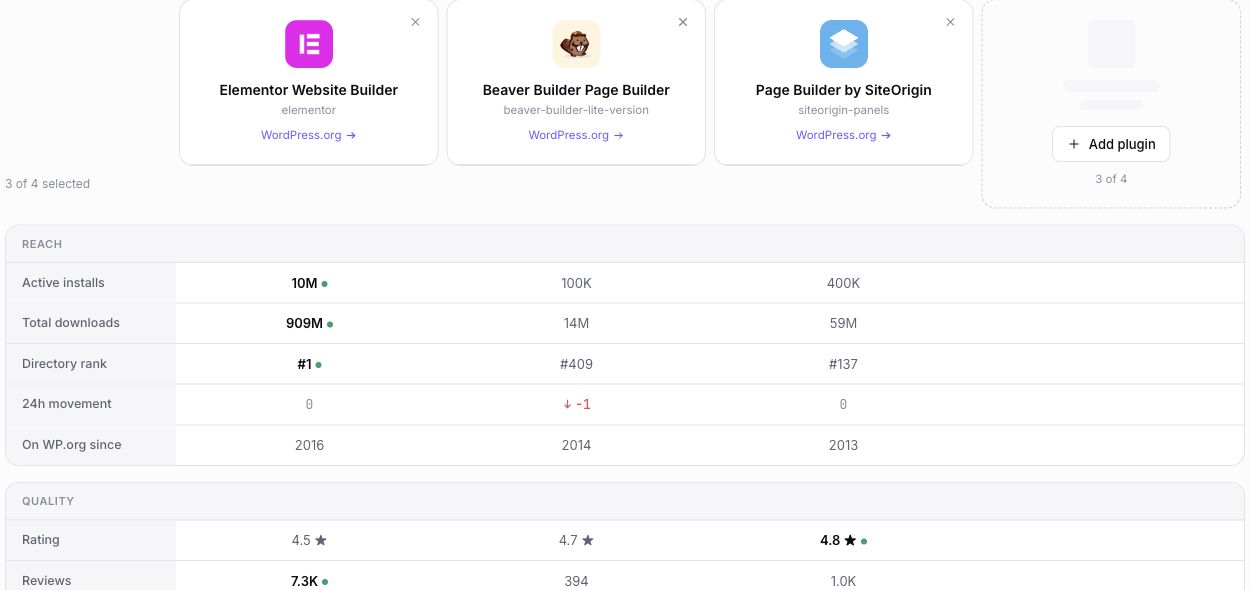
Task: Open Beaver Builder's WordPress.org link
Action: click(576, 135)
